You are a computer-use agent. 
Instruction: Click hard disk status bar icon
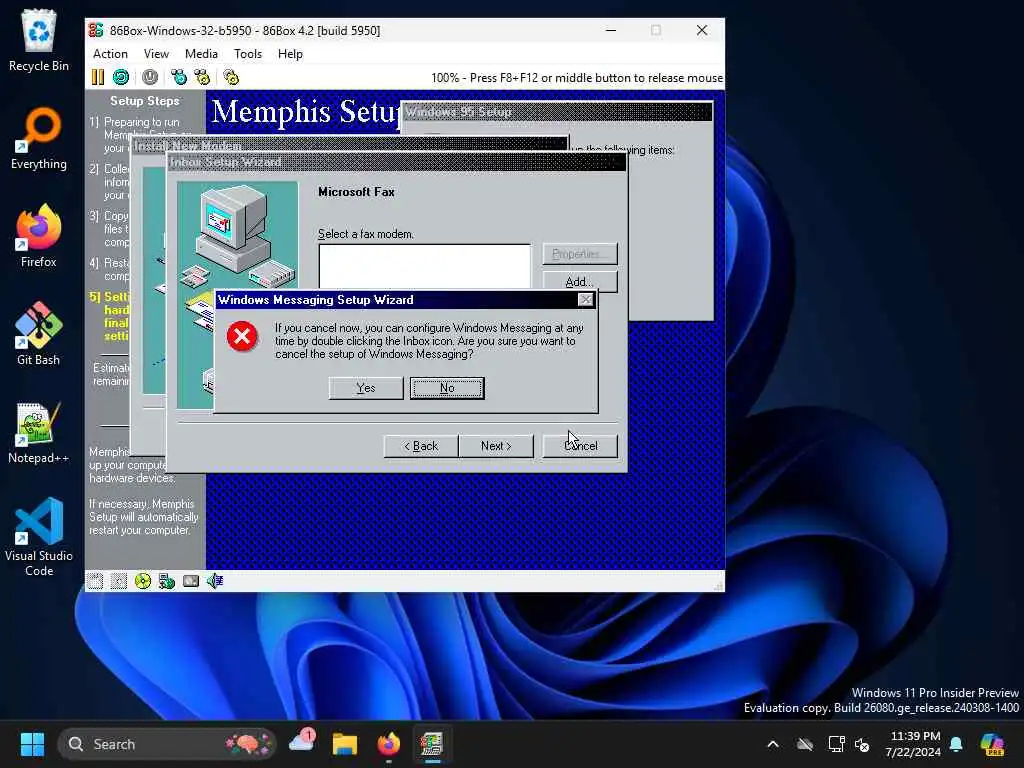(191, 581)
